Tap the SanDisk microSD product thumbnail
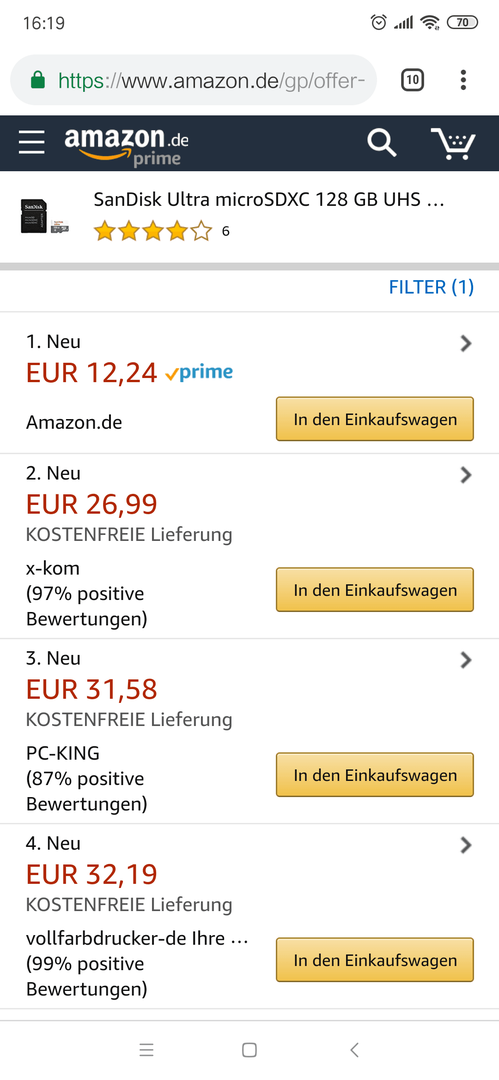Image resolution: width=499 pixels, height=1080 pixels. tap(45, 216)
